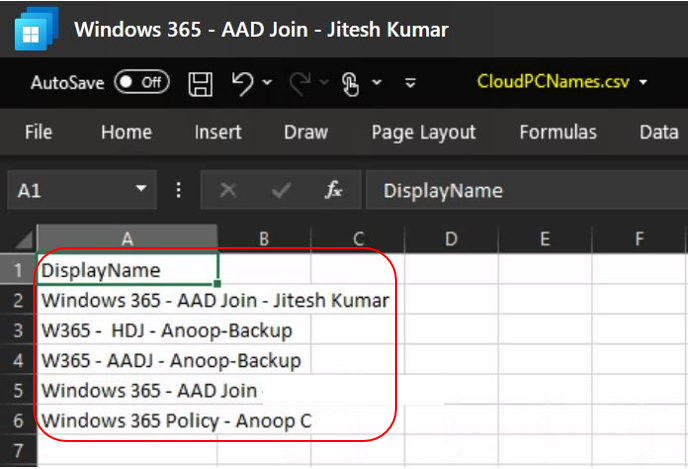Select cell 'Windows 365 Policy - Anoop C'
Screen dimensions: 688x469
(128, 420)
